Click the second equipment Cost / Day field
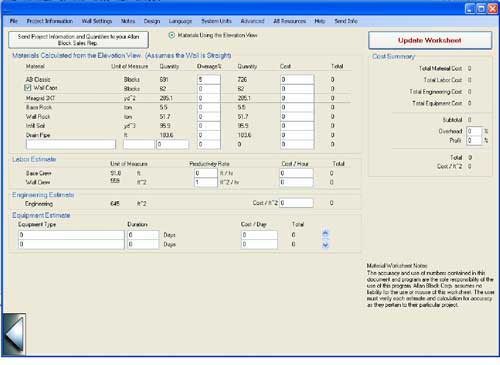The image size is (500, 365). point(259,244)
